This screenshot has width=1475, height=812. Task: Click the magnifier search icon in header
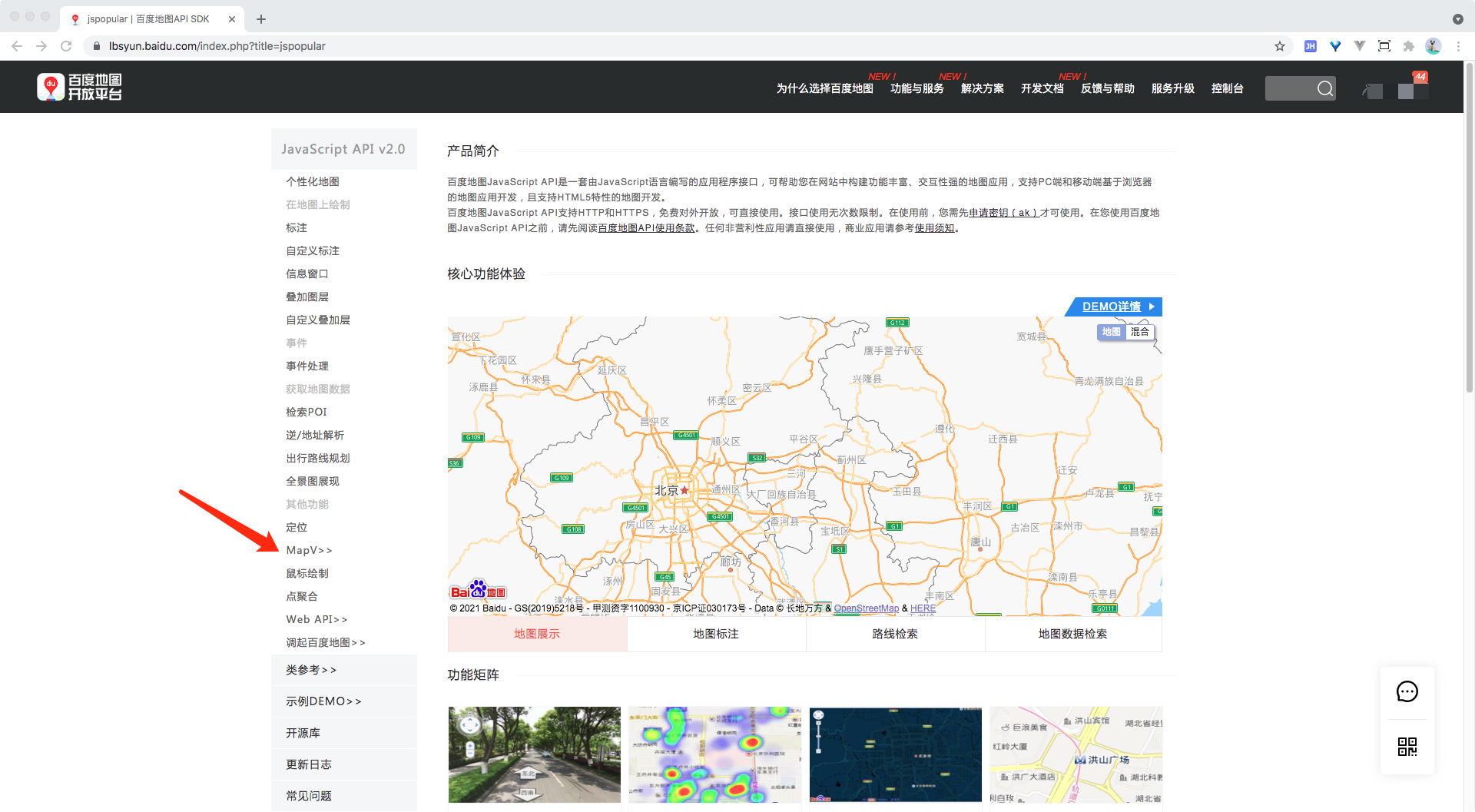coord(1325,88)
